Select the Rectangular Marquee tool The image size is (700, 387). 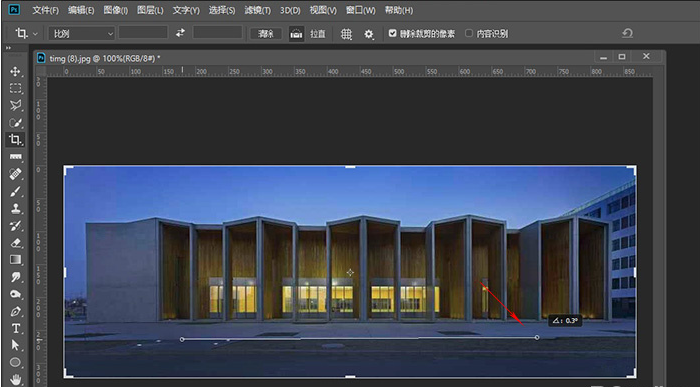tap(16, 88)
